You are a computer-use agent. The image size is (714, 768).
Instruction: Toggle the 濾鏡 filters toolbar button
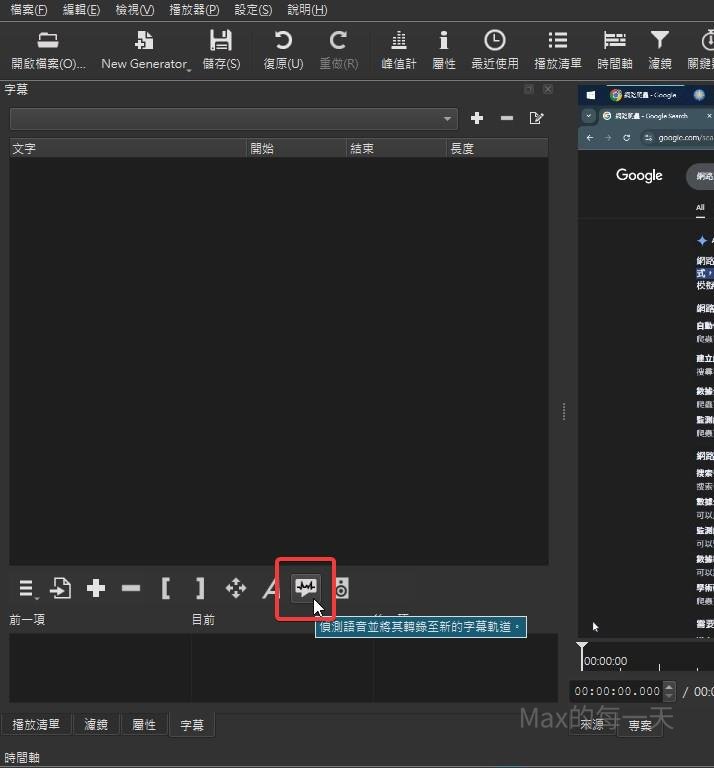pyautogui.click(x=659, y=50)
